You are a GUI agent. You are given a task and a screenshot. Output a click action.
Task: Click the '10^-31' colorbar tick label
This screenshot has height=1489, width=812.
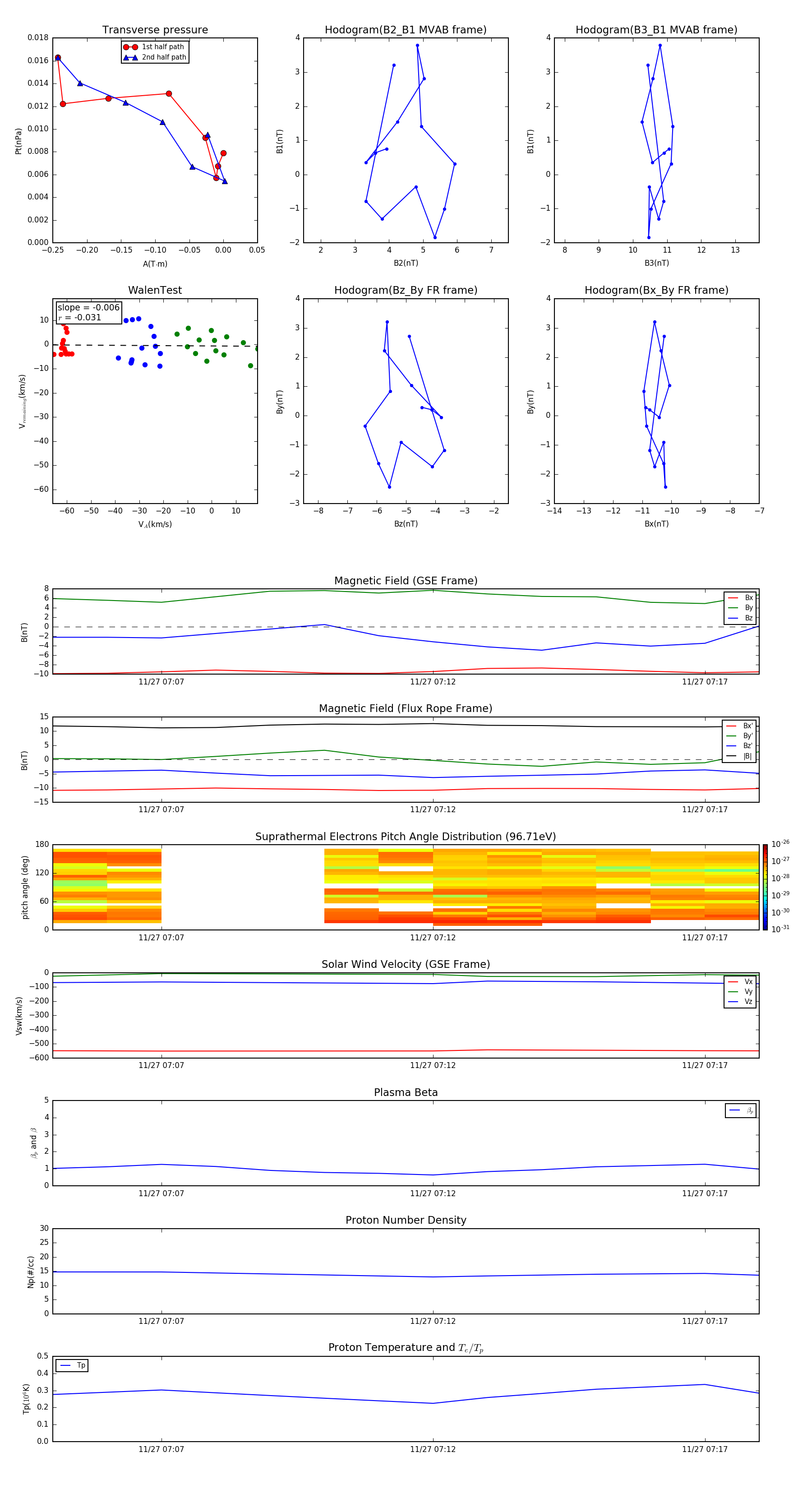coord(780,929)
